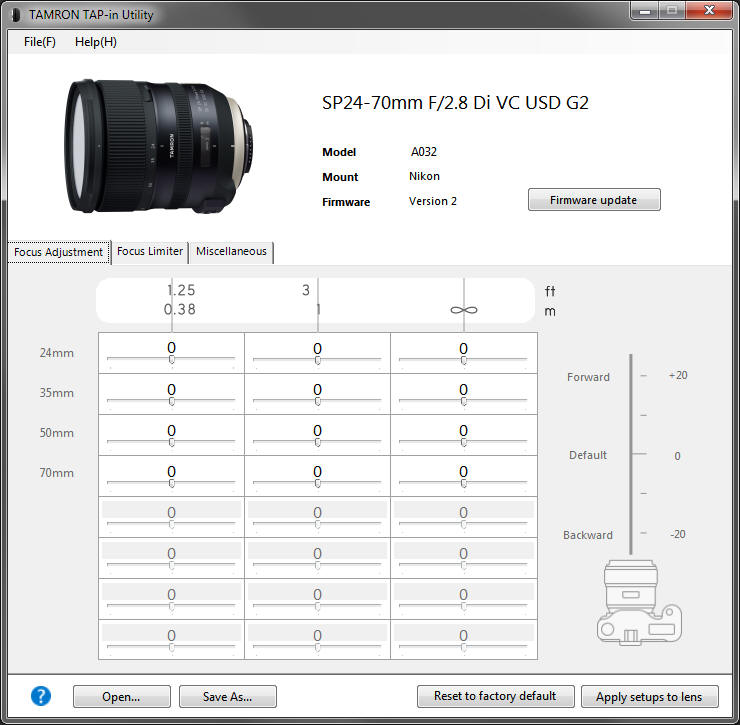The height and width of the screenshot is (725, 740).
Task: Click the 50mm slider at 1m distance
Action: pos(317,442)
